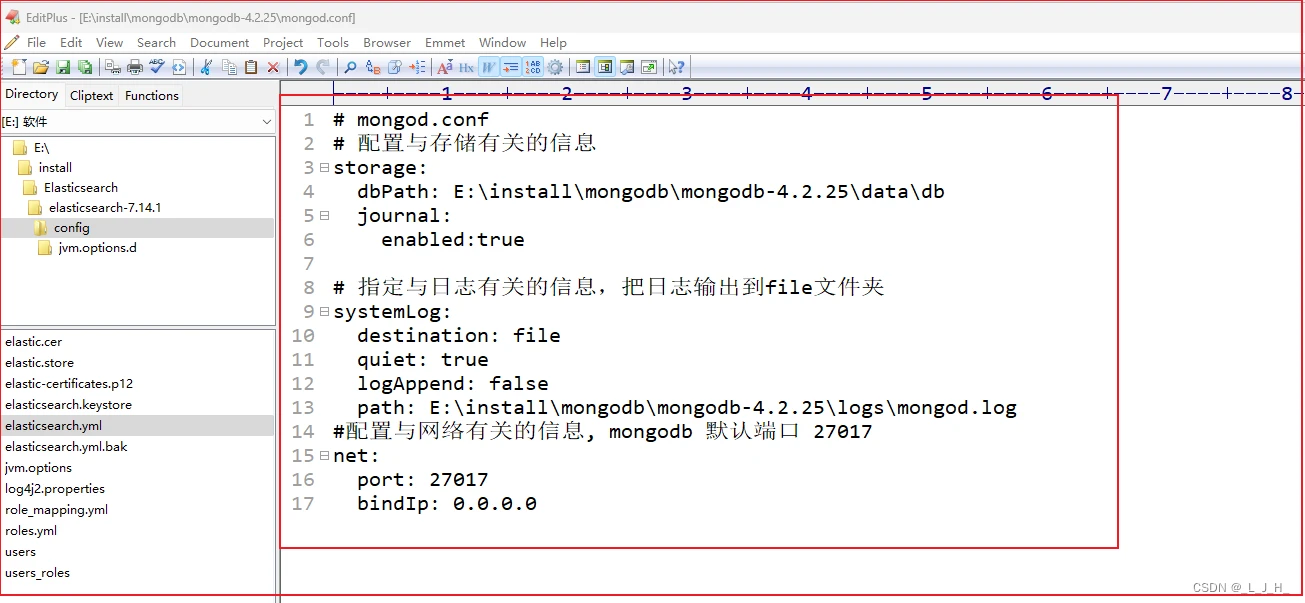Open the drive selection dropdown
This screenshot has width=1305, height=603.
click(x=138, y=121)
